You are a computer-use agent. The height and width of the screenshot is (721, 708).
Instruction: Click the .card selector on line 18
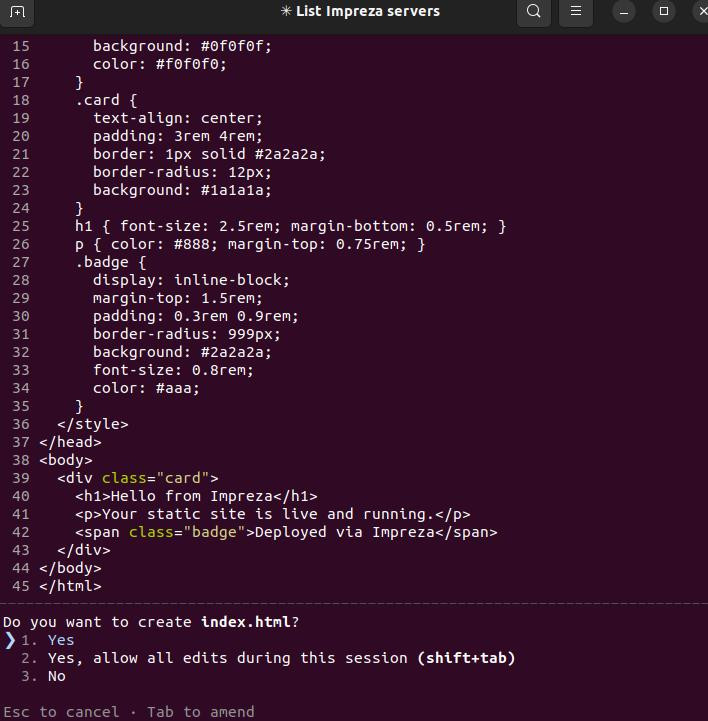tap(97, 100)
